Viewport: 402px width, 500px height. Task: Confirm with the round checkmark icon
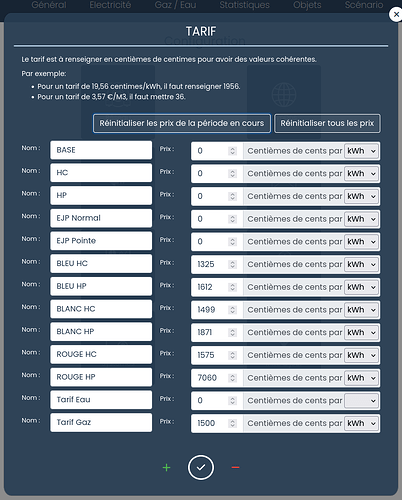[201, 467]
